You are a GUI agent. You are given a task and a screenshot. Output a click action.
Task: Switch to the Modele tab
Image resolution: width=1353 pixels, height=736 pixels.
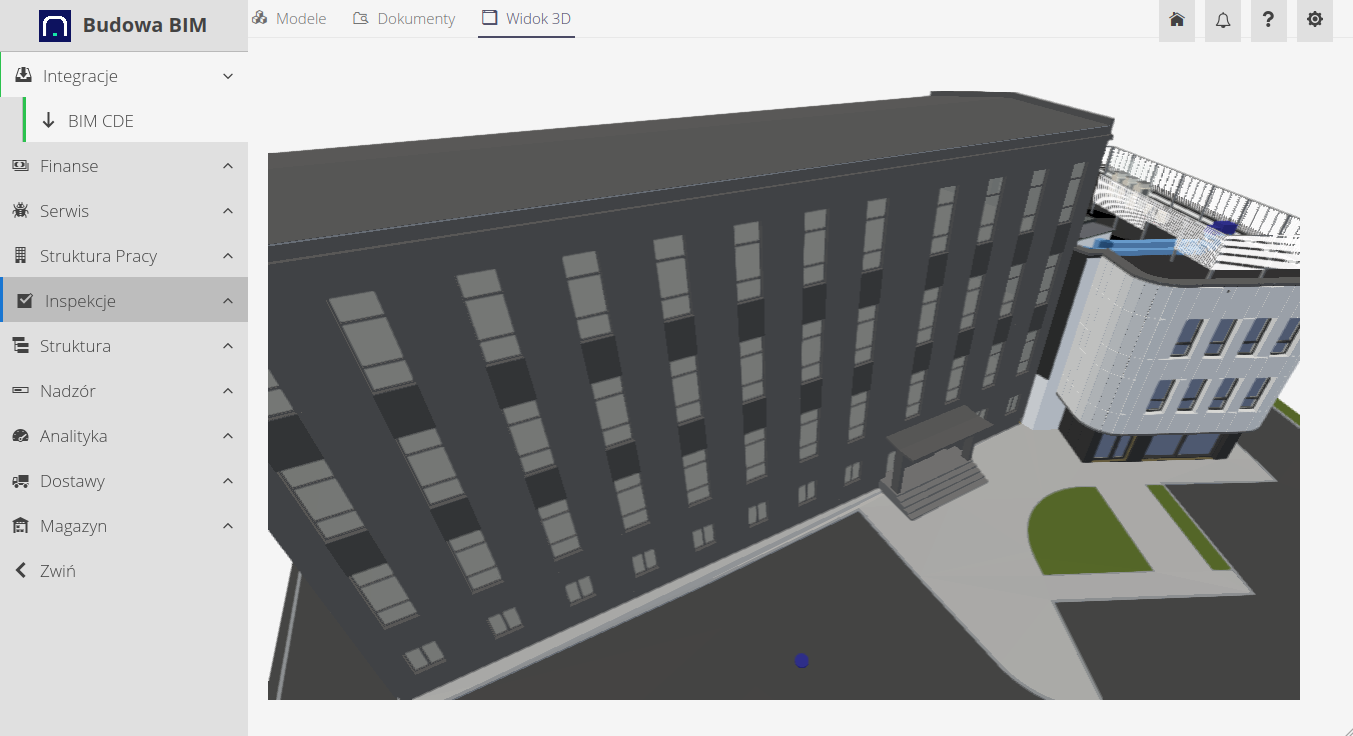(289, 18)
